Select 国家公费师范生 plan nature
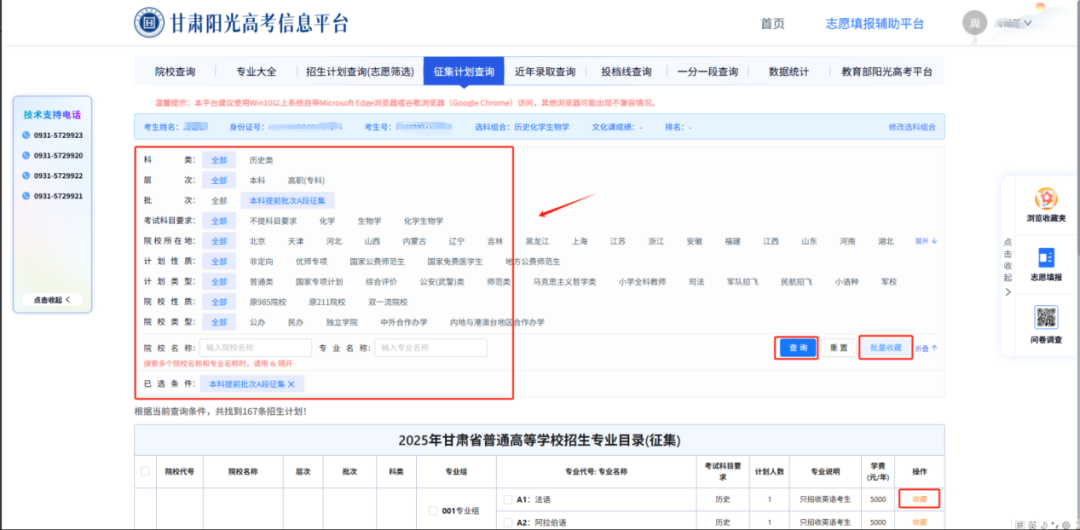The height and width of the screenshot is (530, 1080). (377, 262)
